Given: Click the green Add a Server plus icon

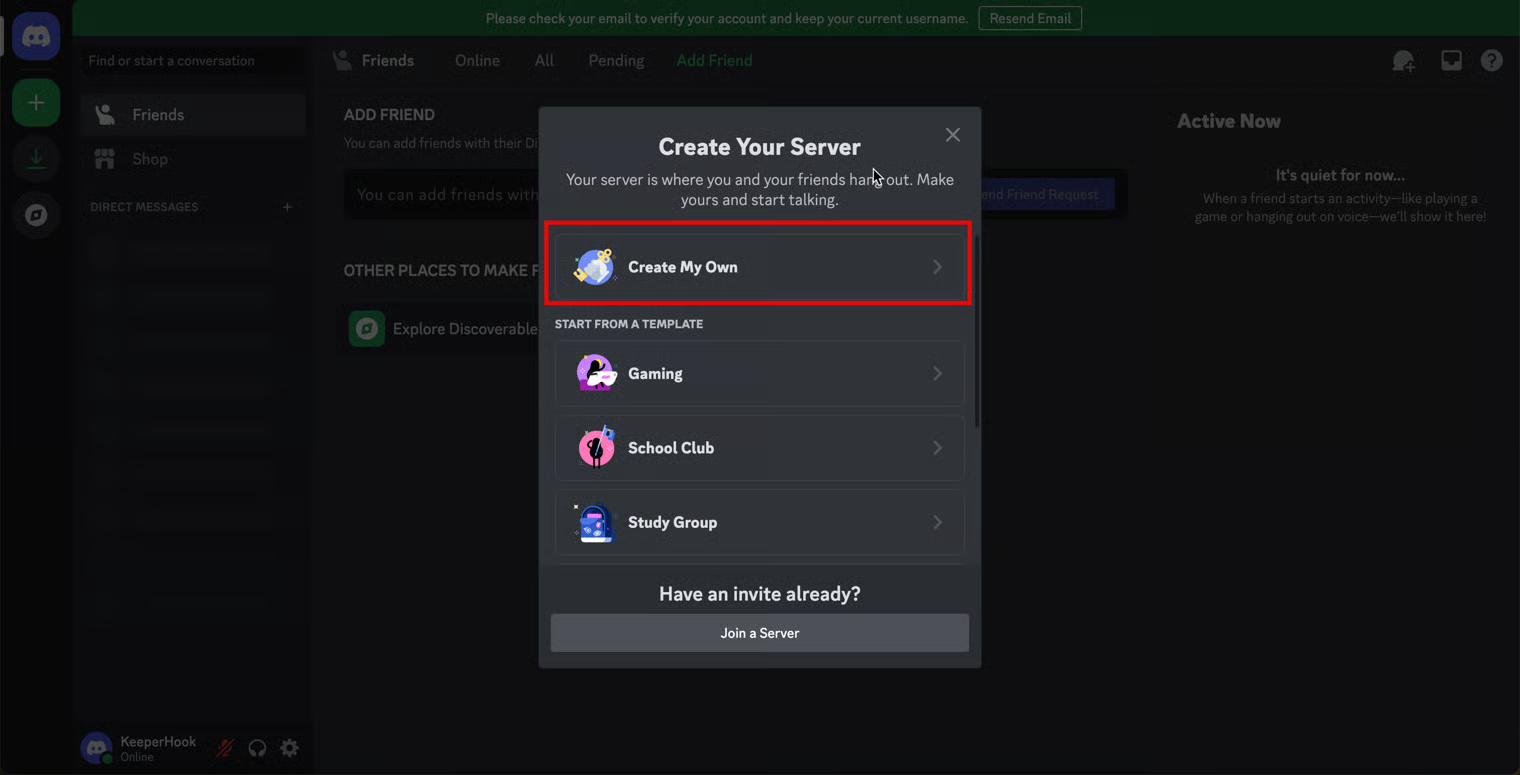Looking at the screenshot, I should point(36,103).
